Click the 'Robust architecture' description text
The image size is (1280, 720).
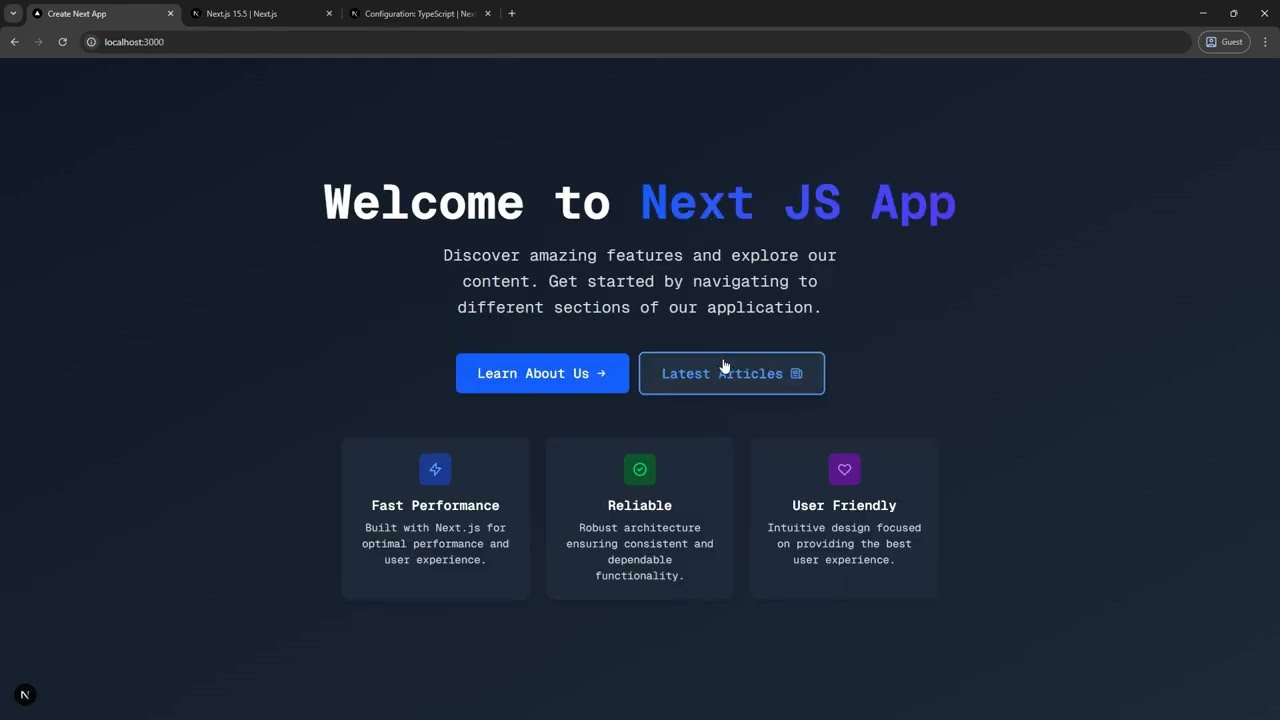(640, 552)
